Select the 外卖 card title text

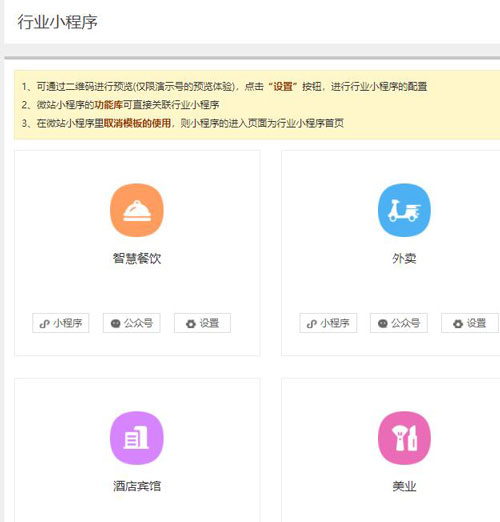pyautogui.click(x=404, y=258)
